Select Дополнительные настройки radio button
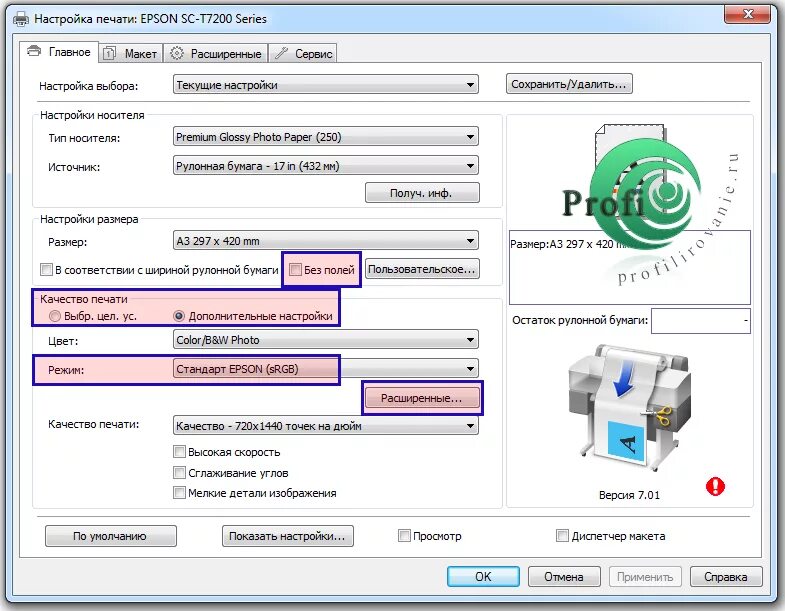The height and width of the screenshot is (611, 785). pyautogui.click(x=179, y=317)
